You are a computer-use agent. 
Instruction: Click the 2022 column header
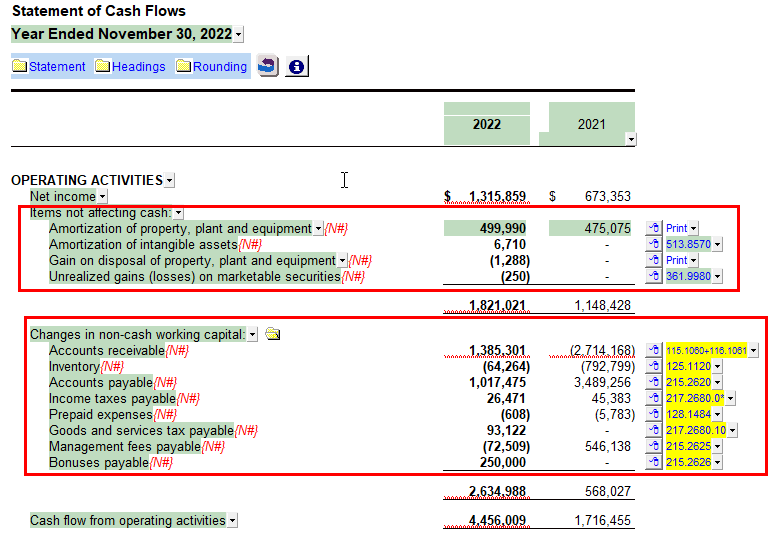coord(486,125)
